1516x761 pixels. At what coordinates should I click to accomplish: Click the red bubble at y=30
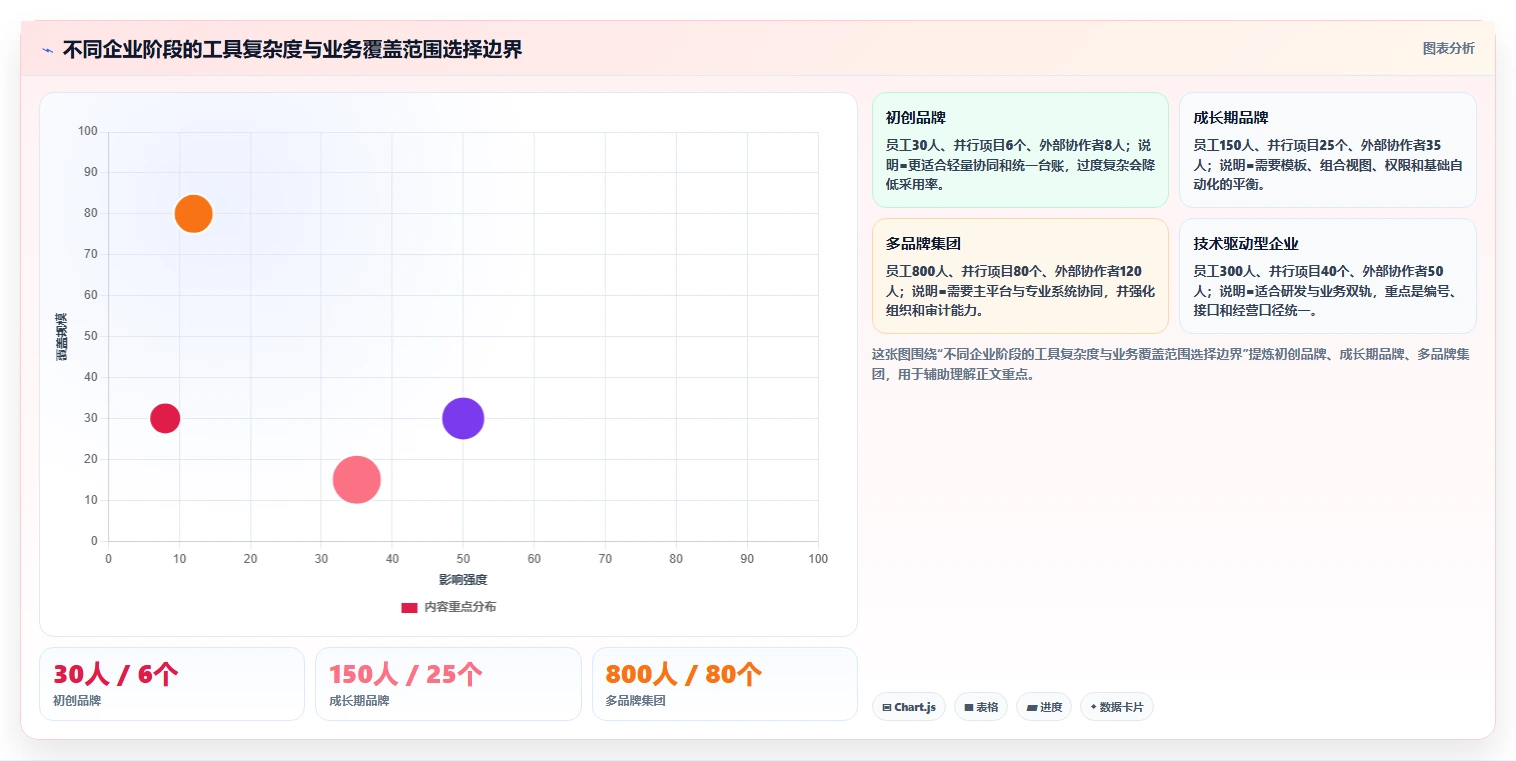pos(165,418)
